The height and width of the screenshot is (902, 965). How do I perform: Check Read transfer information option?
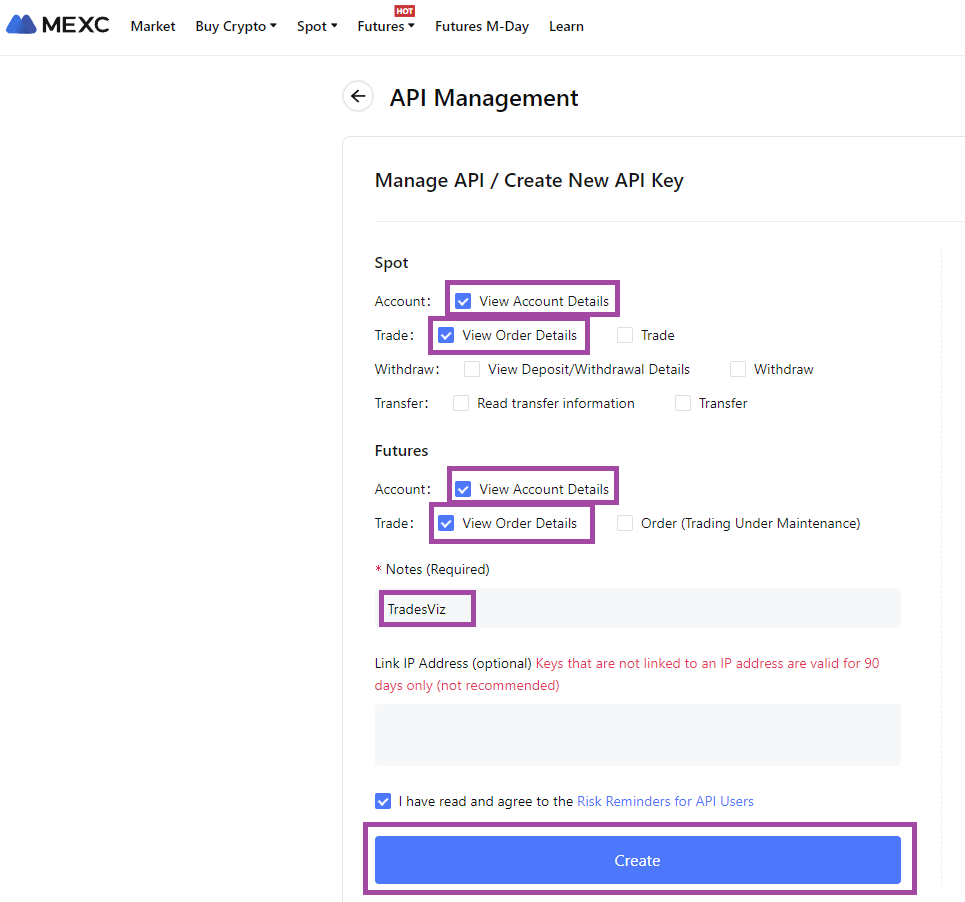tap(460, 403)
